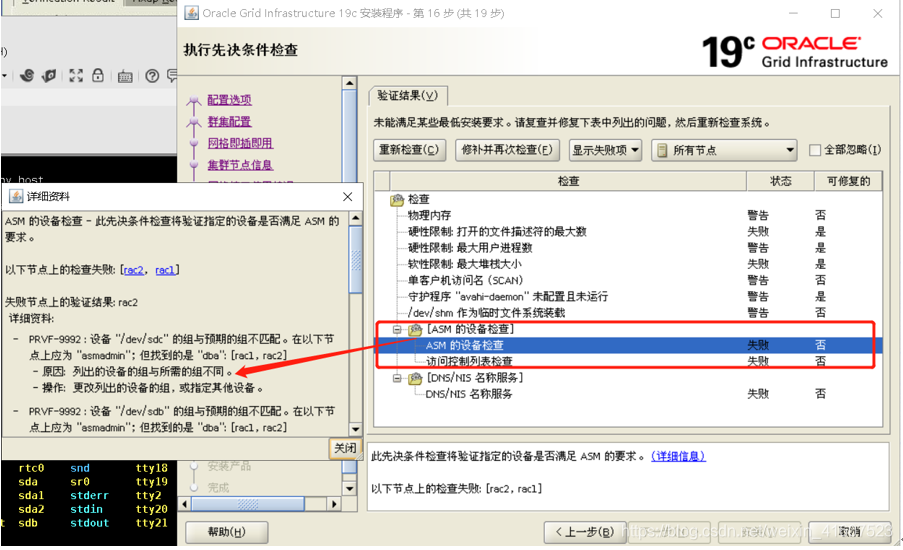Open the 集群节点信息 step link
Screen dimensions: 903x550
click(240, 165)
